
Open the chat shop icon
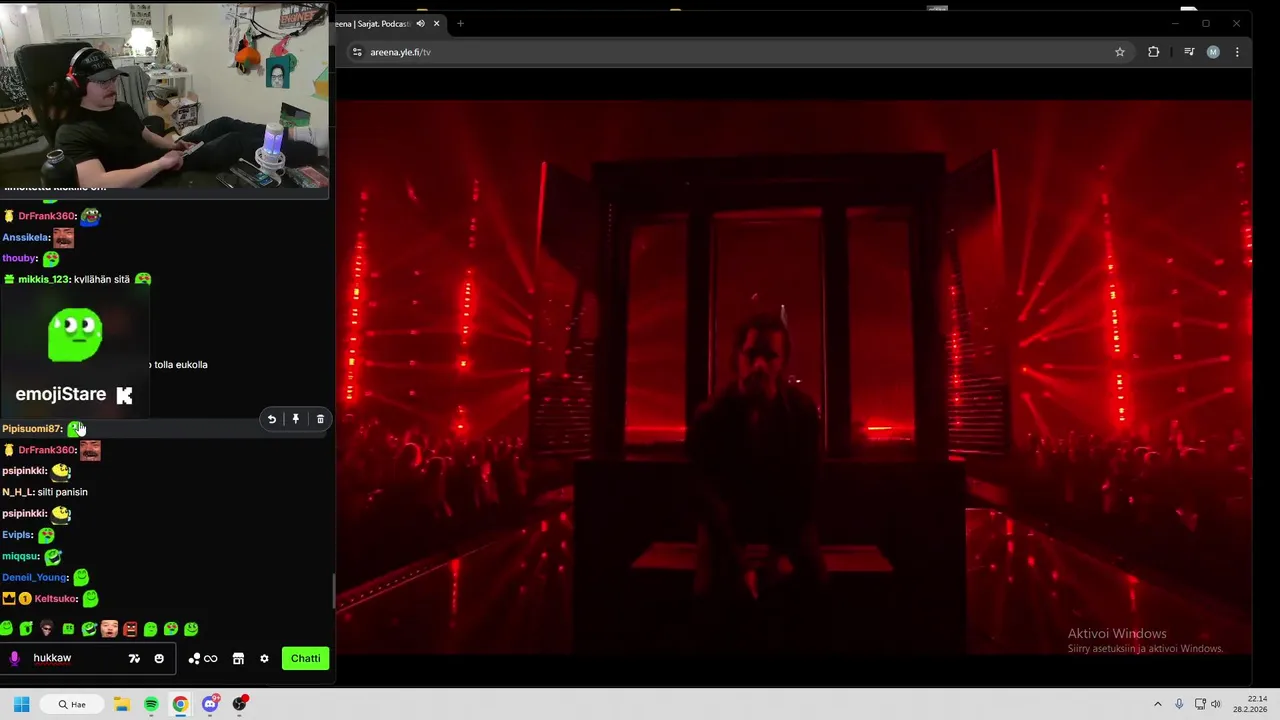[238, 658]
